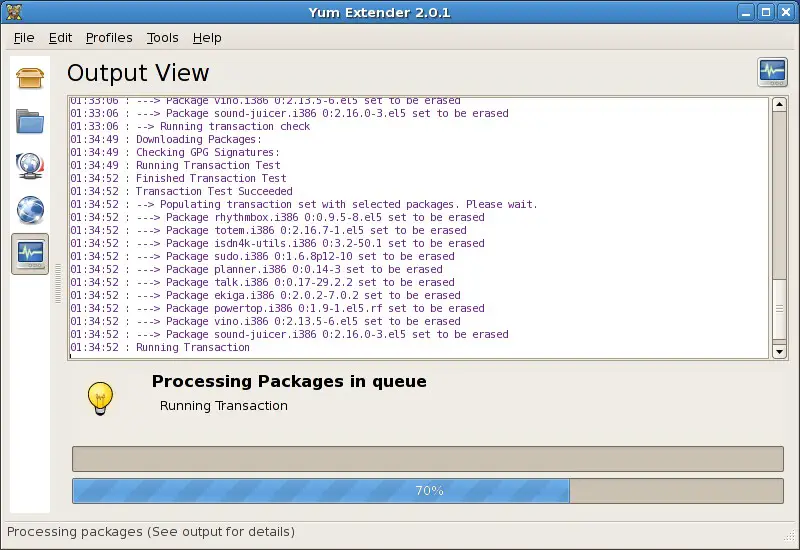Switch to the folder icon view in sidebar

[x=30, y=122]
